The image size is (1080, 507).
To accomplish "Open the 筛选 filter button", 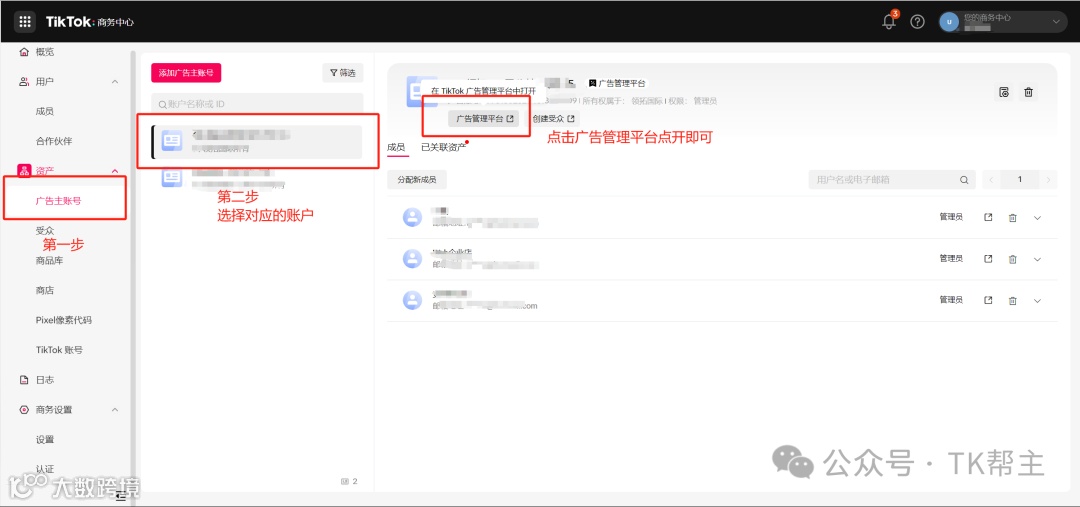I will [342, 73].
